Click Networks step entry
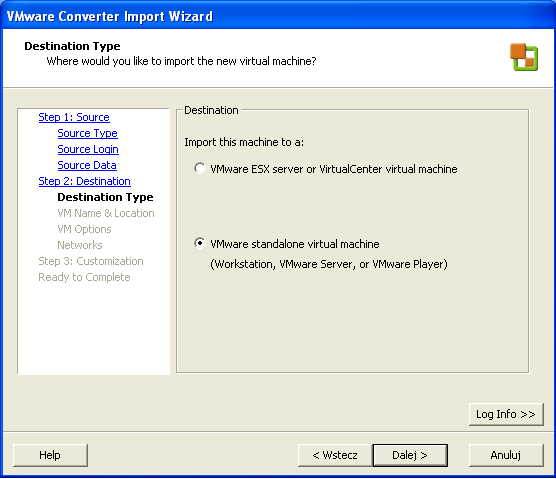Viewport: 556px width, 479px height. (x=79, y=245)
